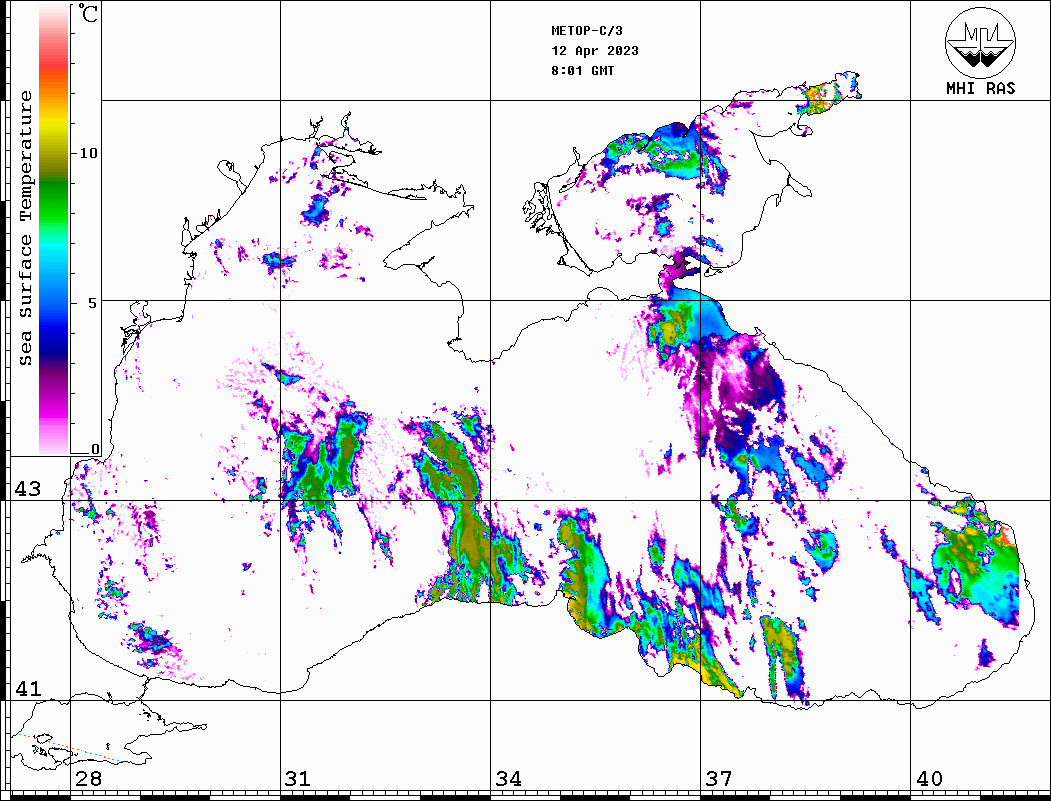Click the °C unit label

coord(89,15)
